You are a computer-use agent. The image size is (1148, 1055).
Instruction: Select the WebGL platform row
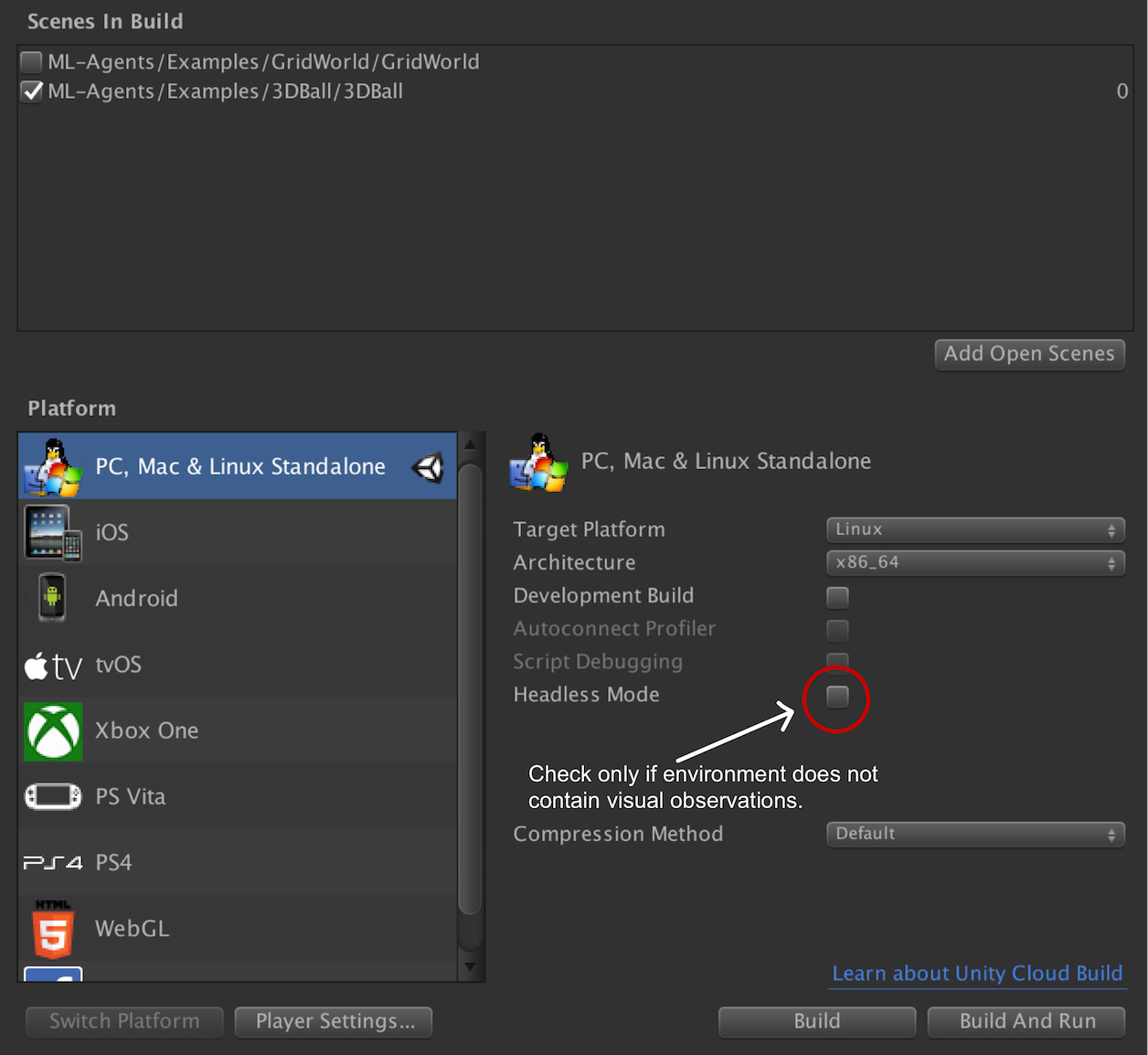(238, 928)
